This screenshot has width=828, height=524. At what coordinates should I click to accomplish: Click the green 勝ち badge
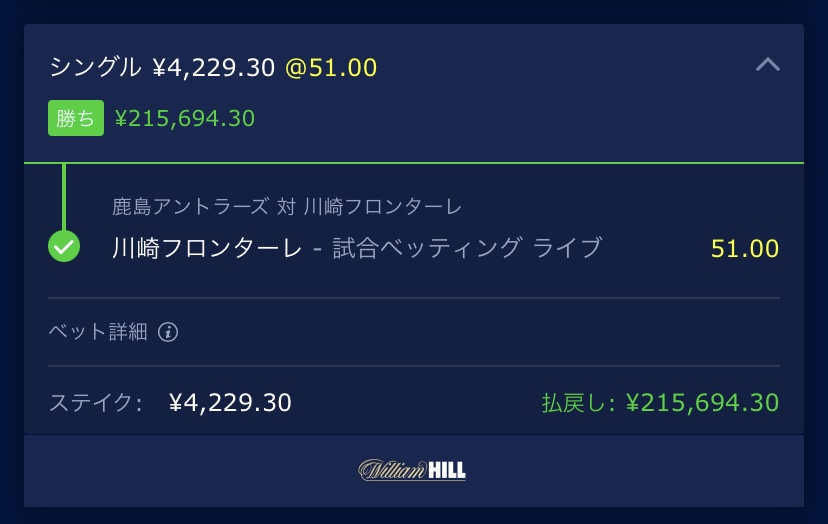point(76,118)
